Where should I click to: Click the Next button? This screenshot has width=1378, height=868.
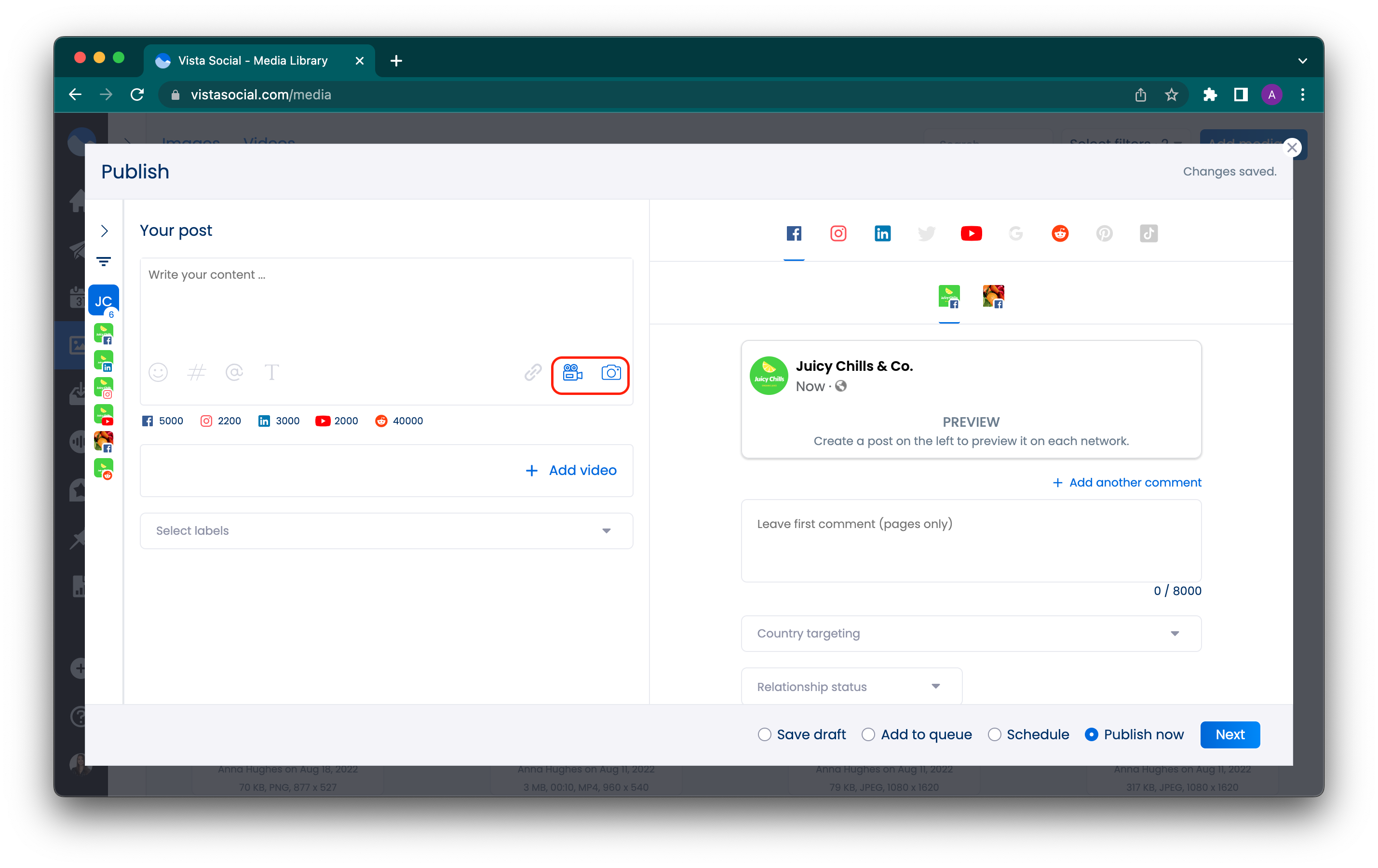(x=1230, y=734)
